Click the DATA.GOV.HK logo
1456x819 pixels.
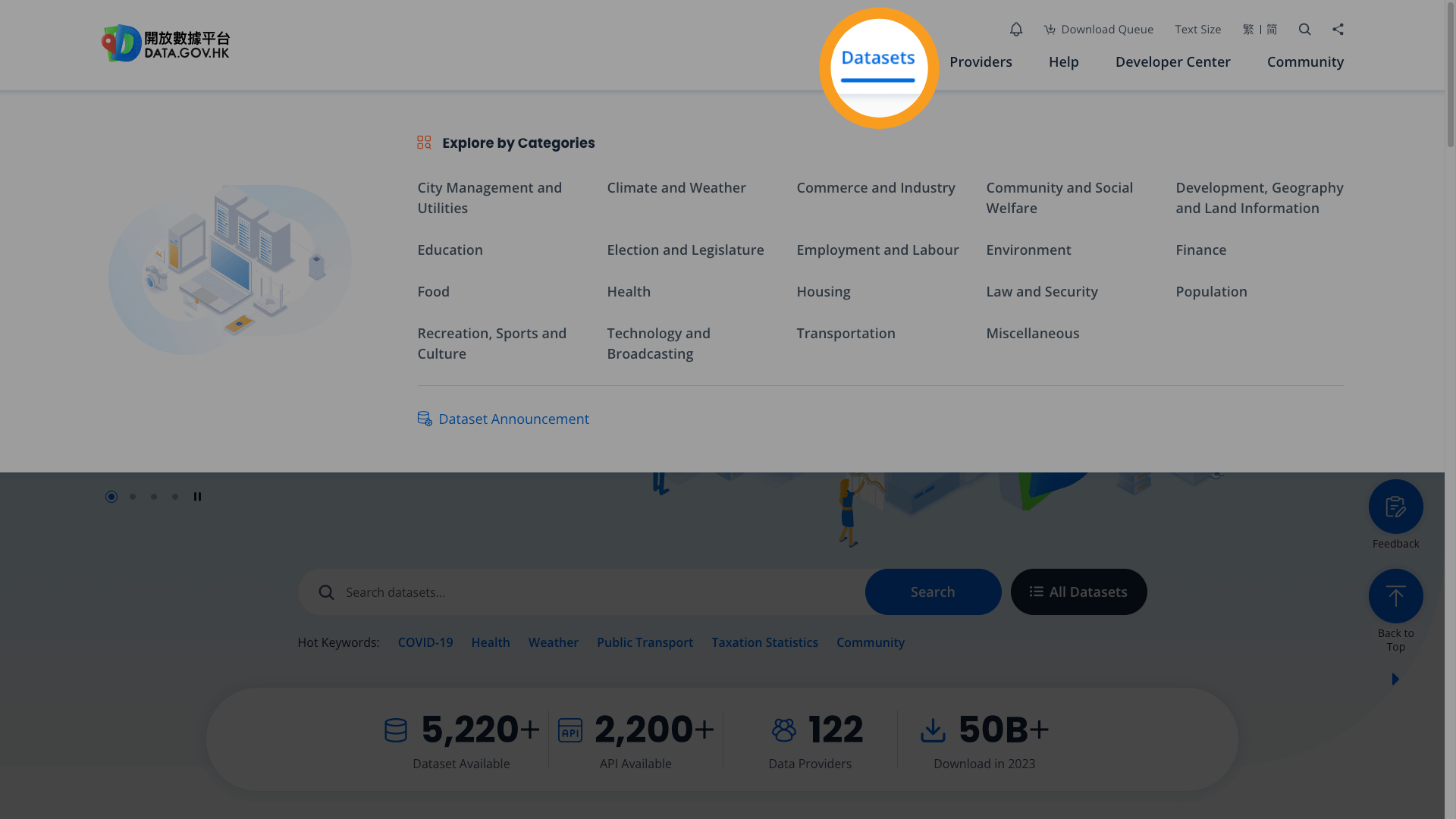pyautogui.click(x=165, y=43)
